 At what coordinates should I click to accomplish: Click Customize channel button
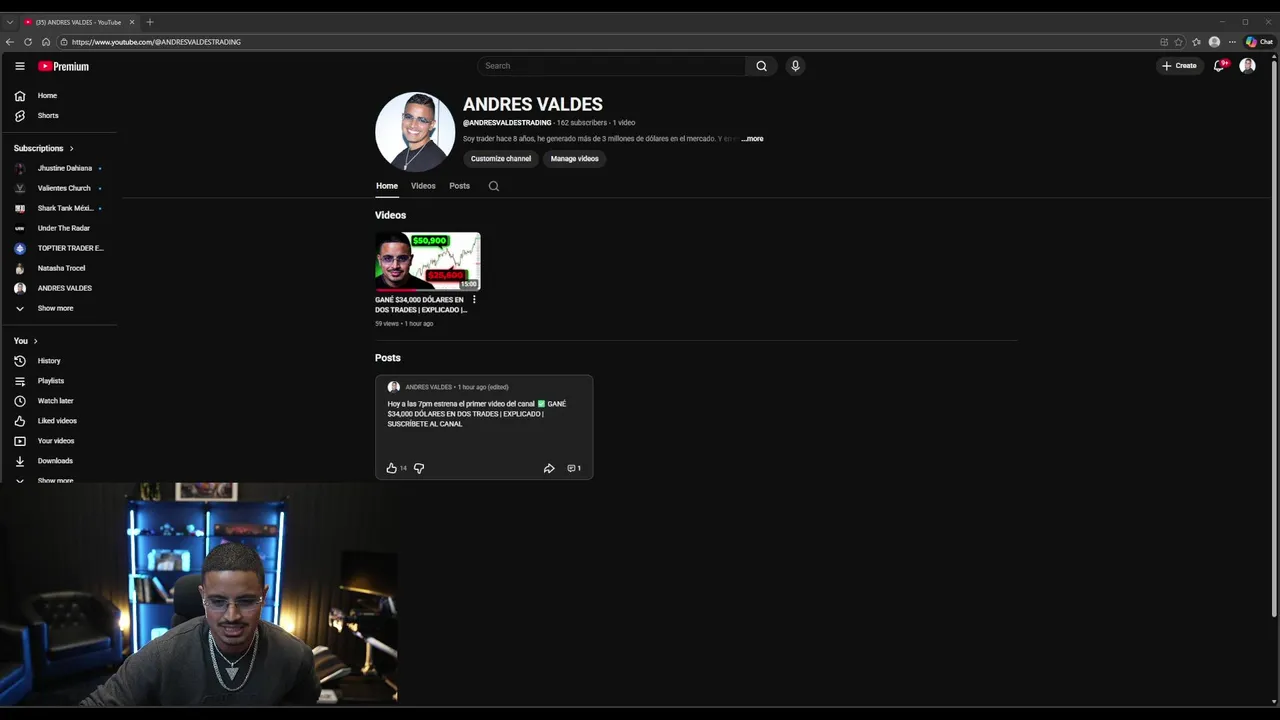tap(501, 159)
